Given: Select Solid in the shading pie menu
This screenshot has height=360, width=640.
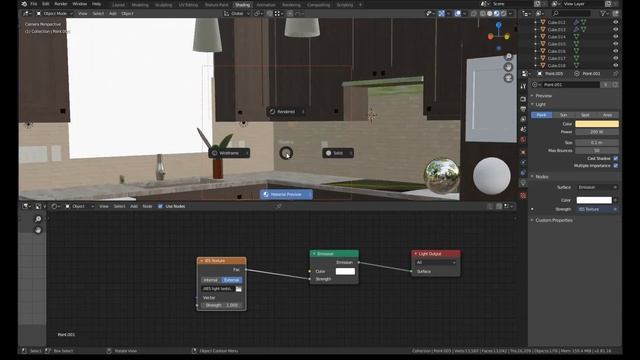Looking at the screenshot, I should click(338, 153).
